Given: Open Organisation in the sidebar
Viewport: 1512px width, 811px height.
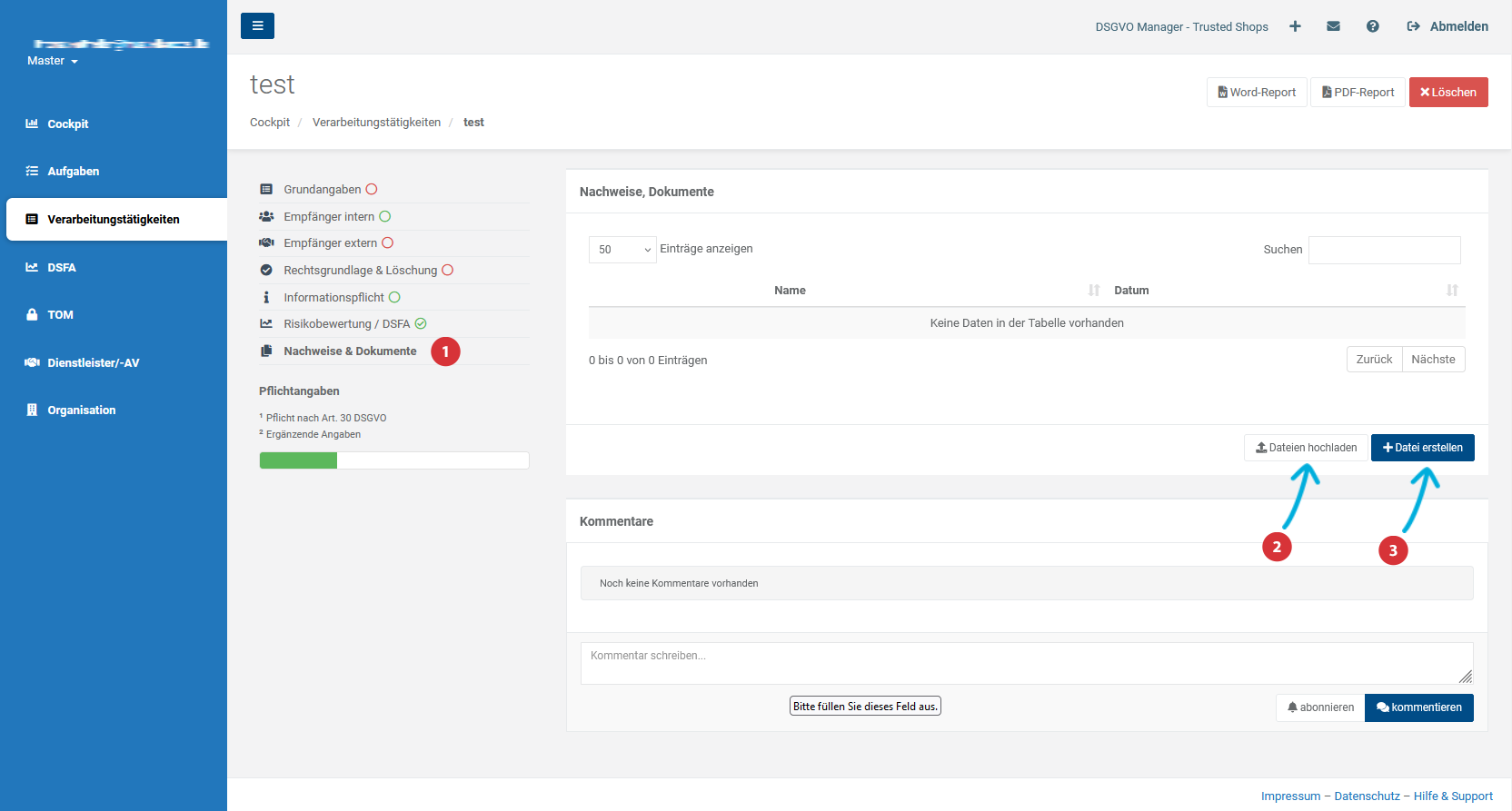Looking at the screenshot, I should click(x=81, y=410).
